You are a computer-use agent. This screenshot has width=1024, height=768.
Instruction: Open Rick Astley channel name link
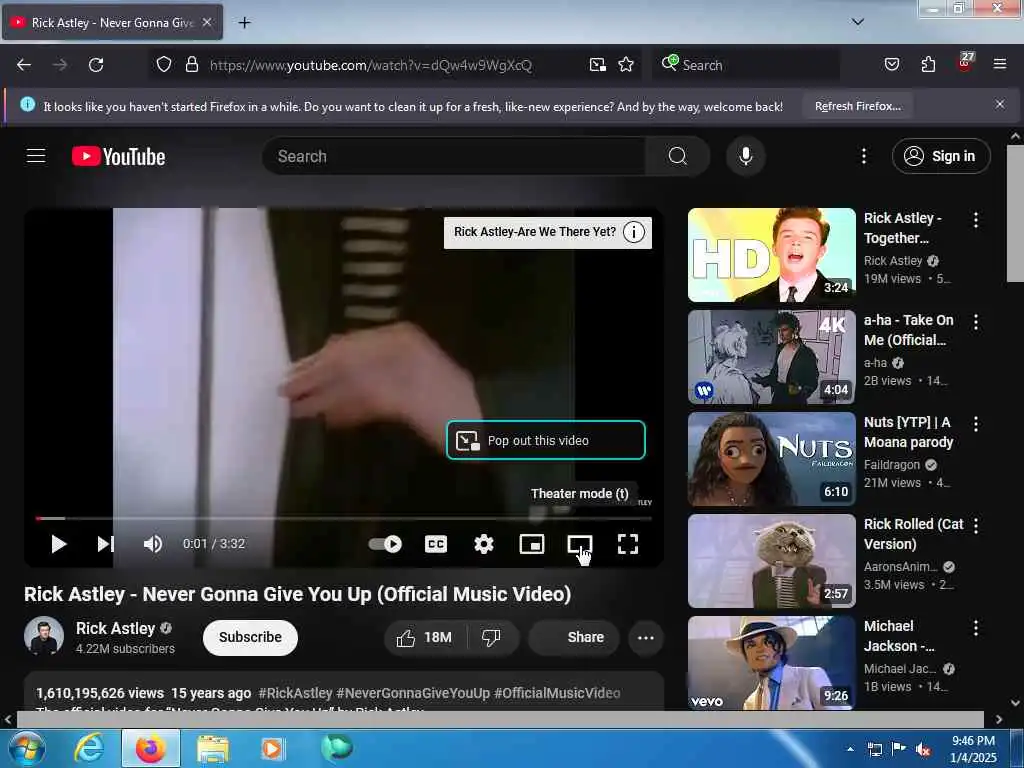coord(115,628)
